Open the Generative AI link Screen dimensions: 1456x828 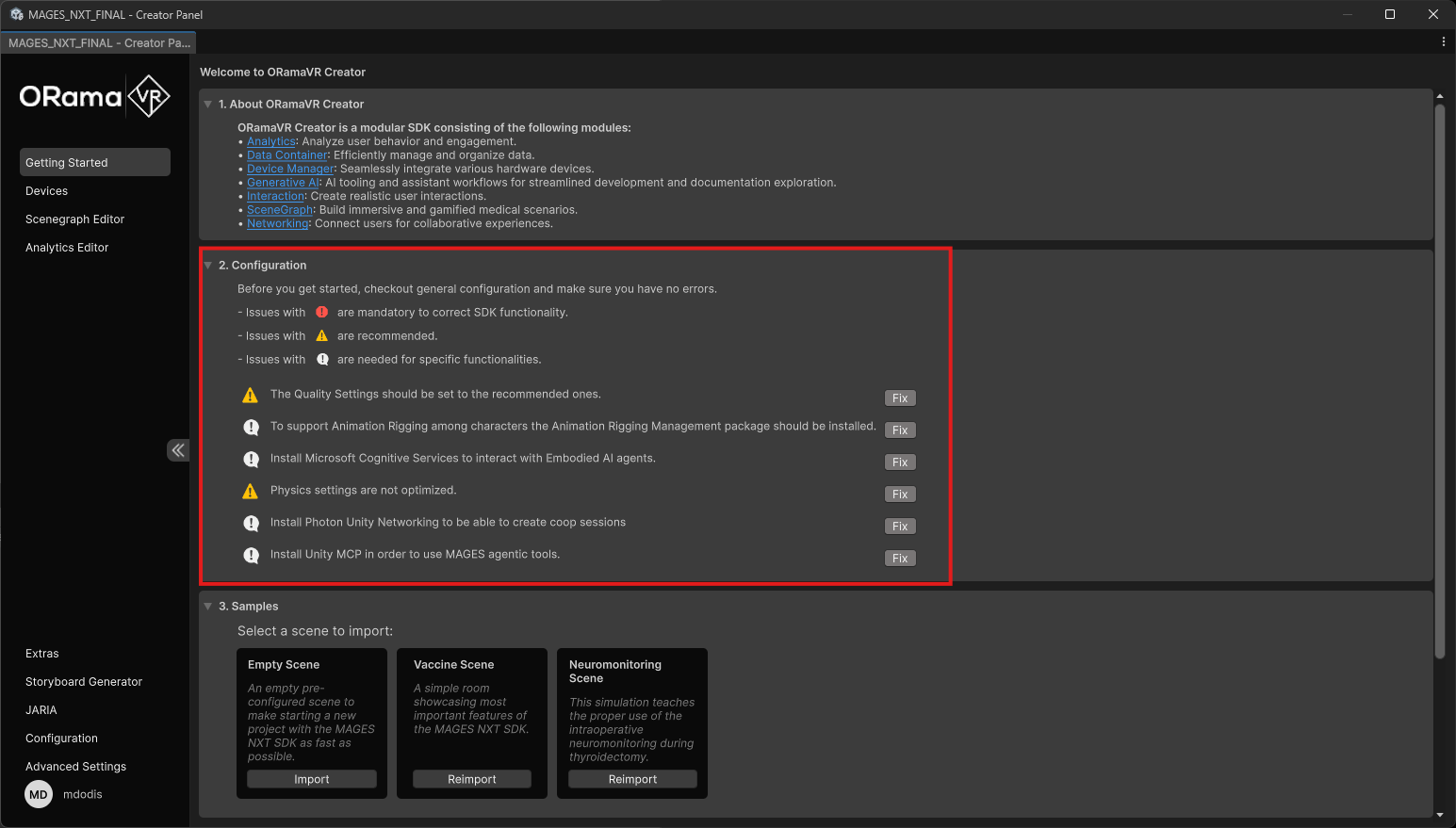click(x=283, y=183)
